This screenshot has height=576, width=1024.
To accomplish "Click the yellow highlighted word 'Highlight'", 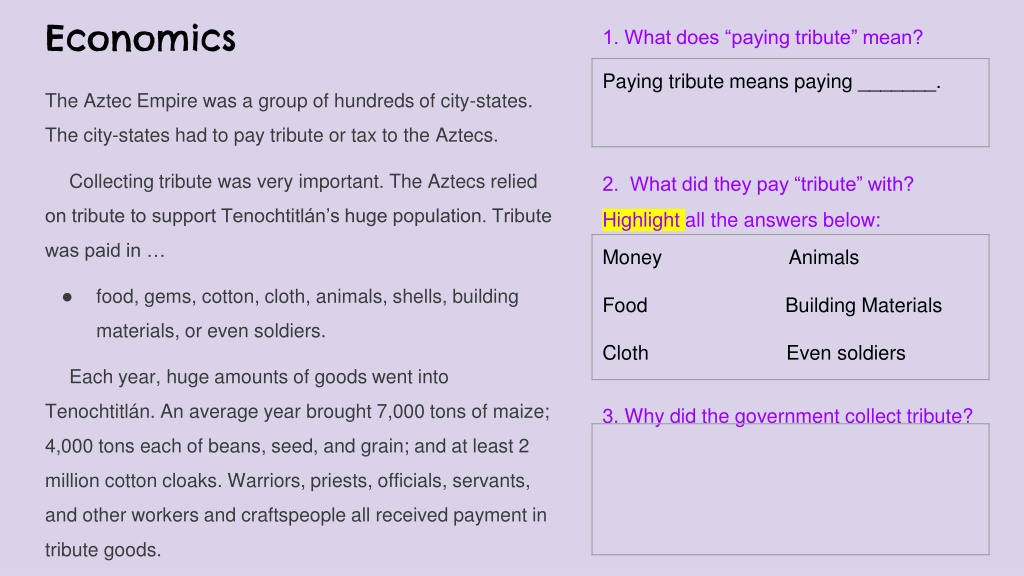I will 642,220.
